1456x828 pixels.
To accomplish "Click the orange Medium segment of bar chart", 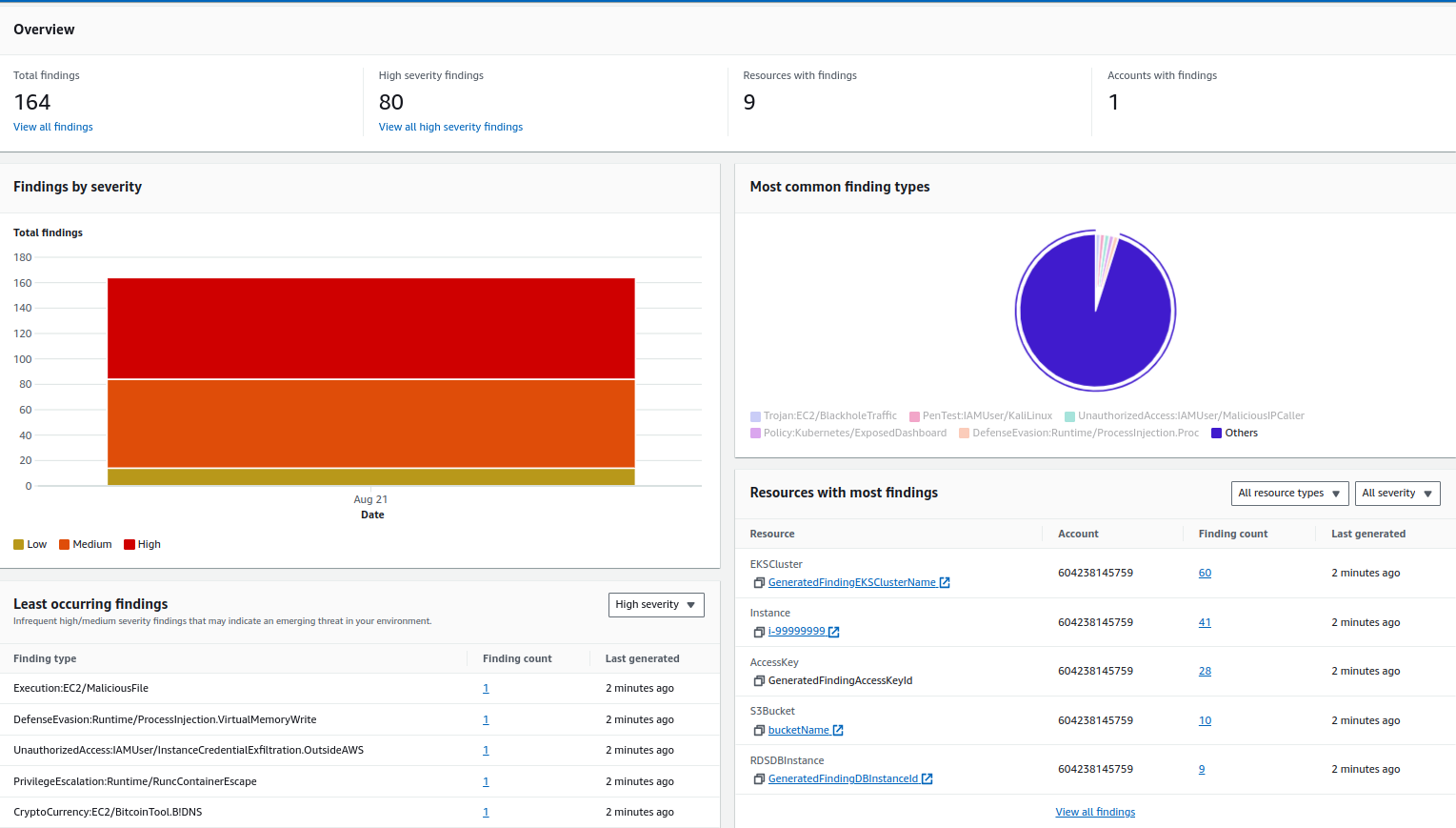I will pos(371,424).
